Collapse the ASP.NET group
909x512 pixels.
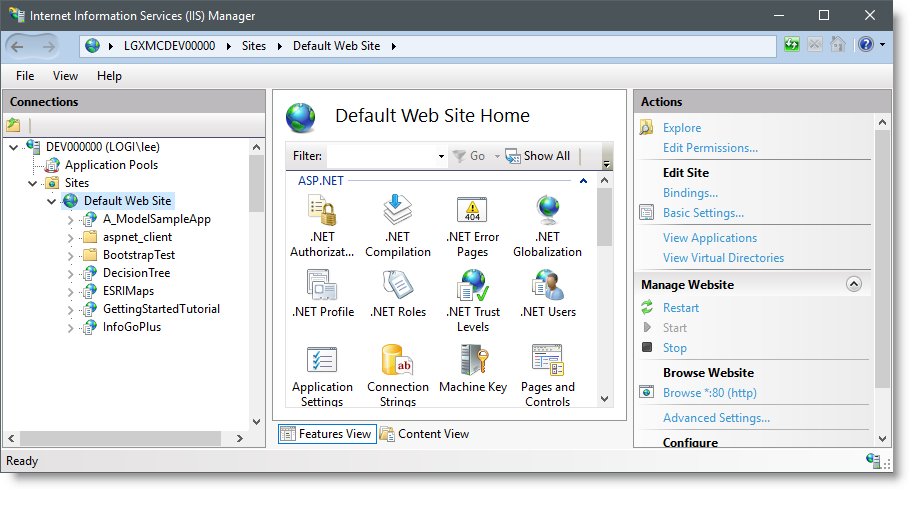coord(583,181)
